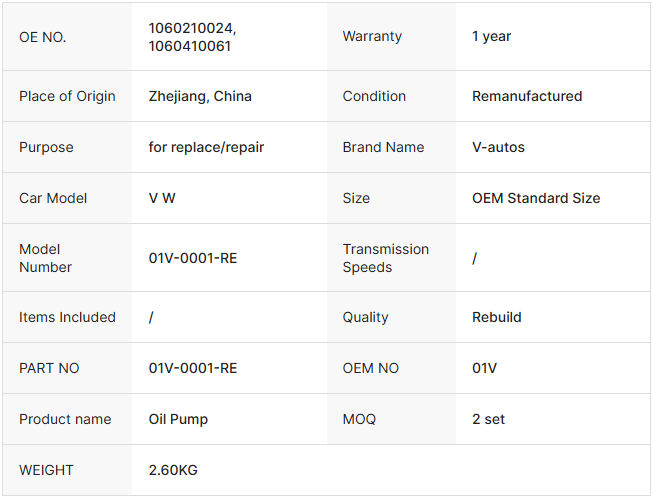Select the 'for replace/repair' purpose value
Image resolution: width=657 pixels, height=502 pixels.
coord(206,148)
